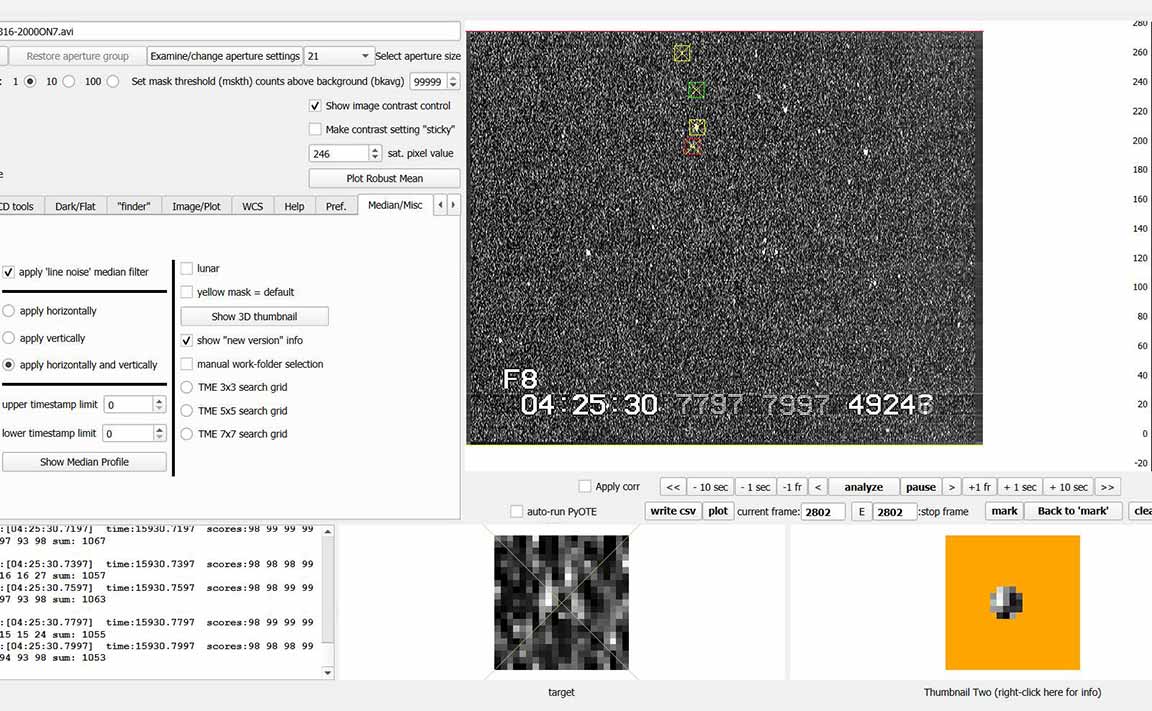Image resolution: width=1152 pixels, height=711 pixels.
Task: Click the Plot Robust Mean button
Action: [384, 178]
